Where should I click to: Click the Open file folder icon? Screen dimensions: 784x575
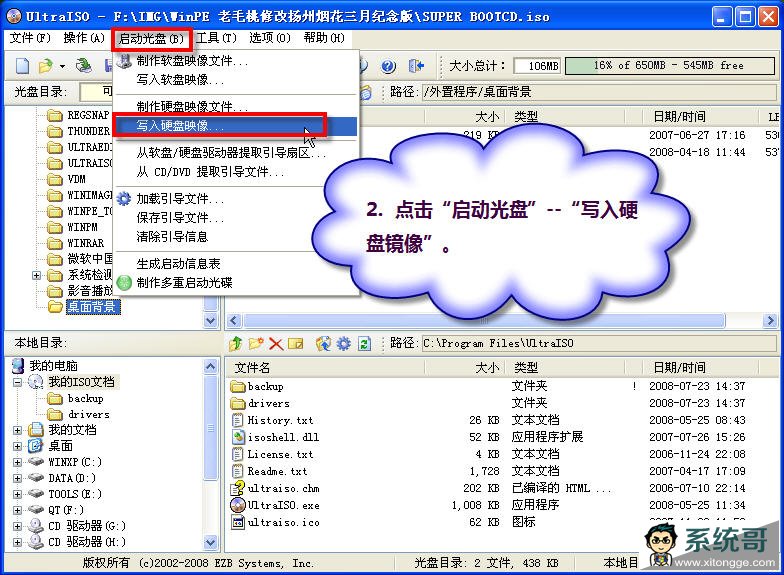pyautogui.click(x=46, y=66)
